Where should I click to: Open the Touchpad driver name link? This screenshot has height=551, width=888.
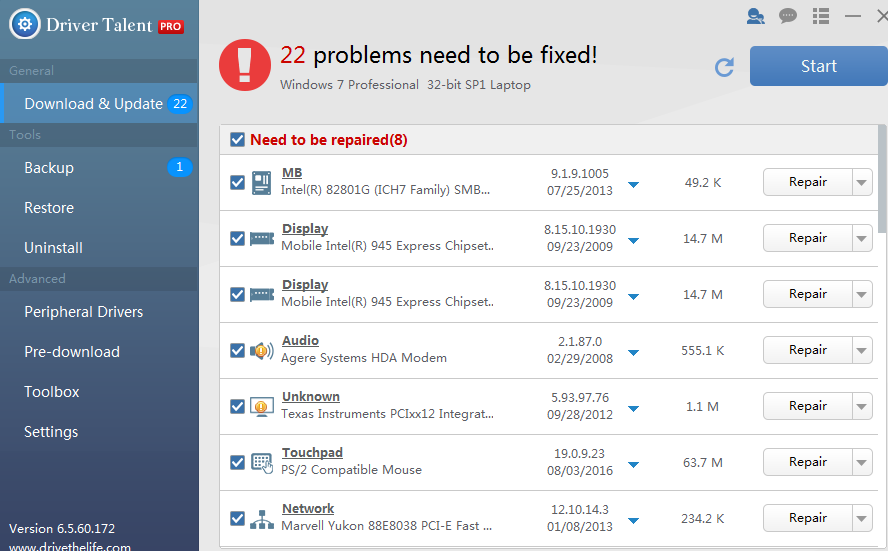point(312,452)
